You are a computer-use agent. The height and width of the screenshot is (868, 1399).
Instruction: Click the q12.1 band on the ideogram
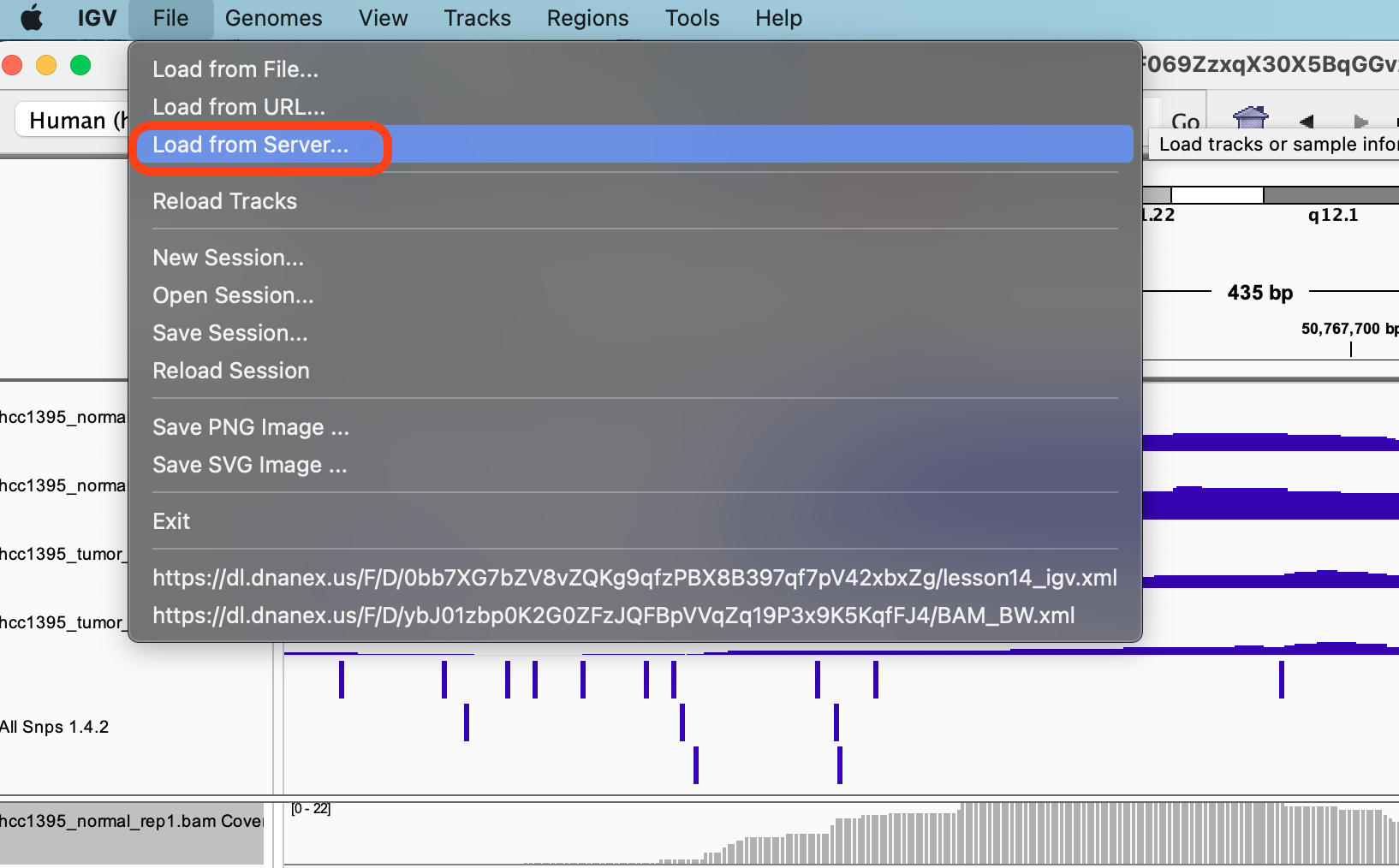coord(1331,195)
